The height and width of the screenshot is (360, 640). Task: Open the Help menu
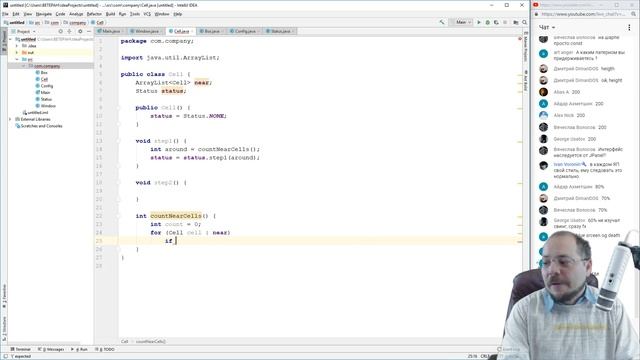[178, 14]
